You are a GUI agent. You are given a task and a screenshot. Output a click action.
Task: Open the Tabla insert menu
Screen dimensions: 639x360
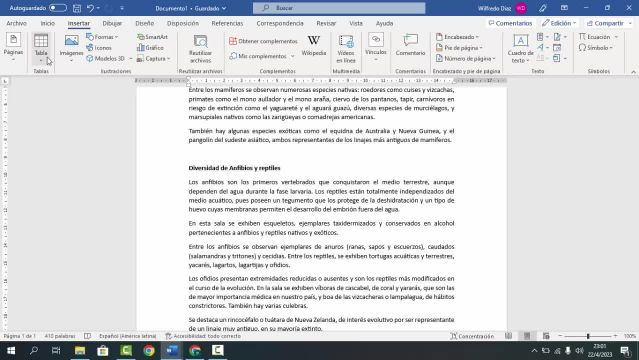pos(41,48)
